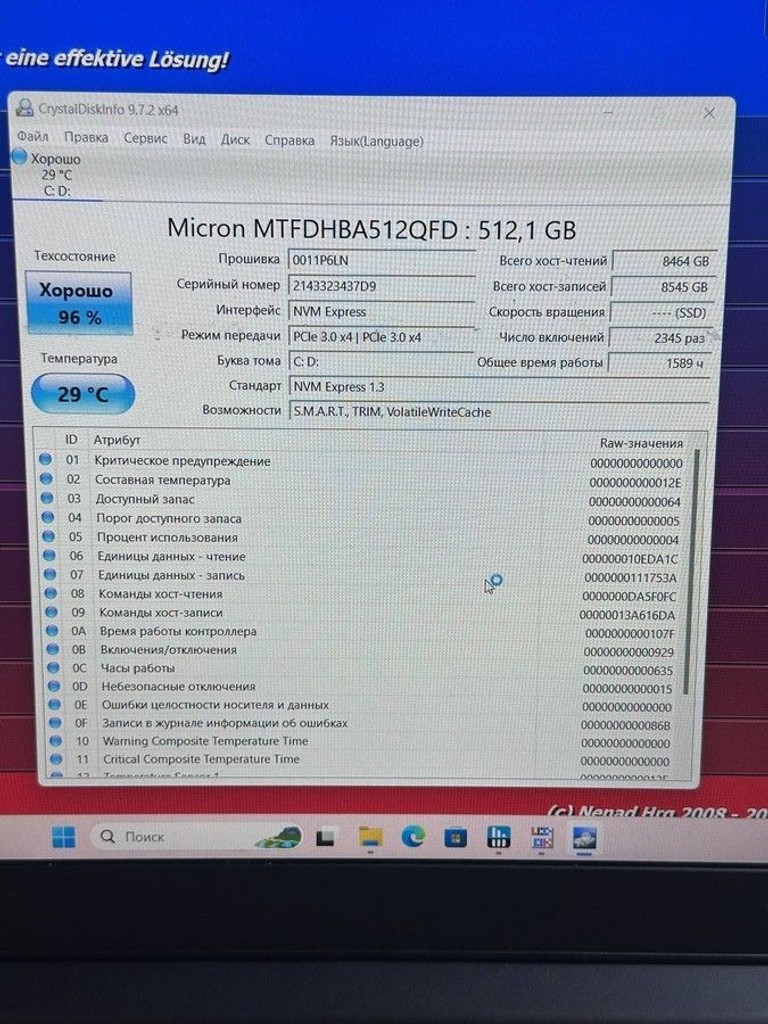Click the S.M.A.R.T., TRIM features field

point(499,412)
